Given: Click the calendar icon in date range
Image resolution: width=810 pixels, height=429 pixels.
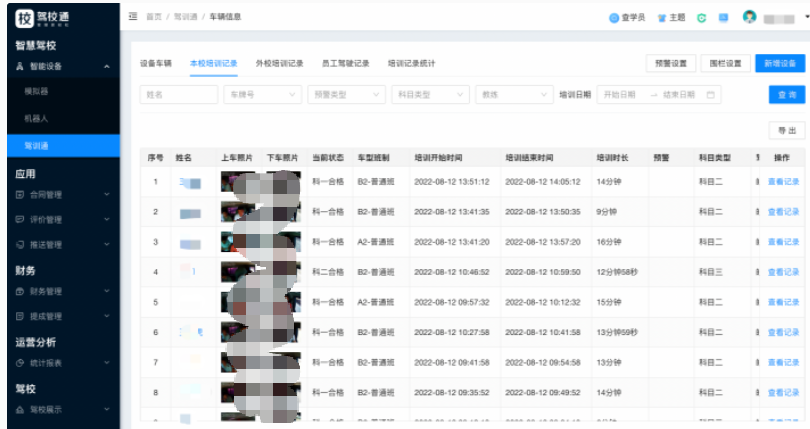Looking at the screenshot, I should click(711, 94).
